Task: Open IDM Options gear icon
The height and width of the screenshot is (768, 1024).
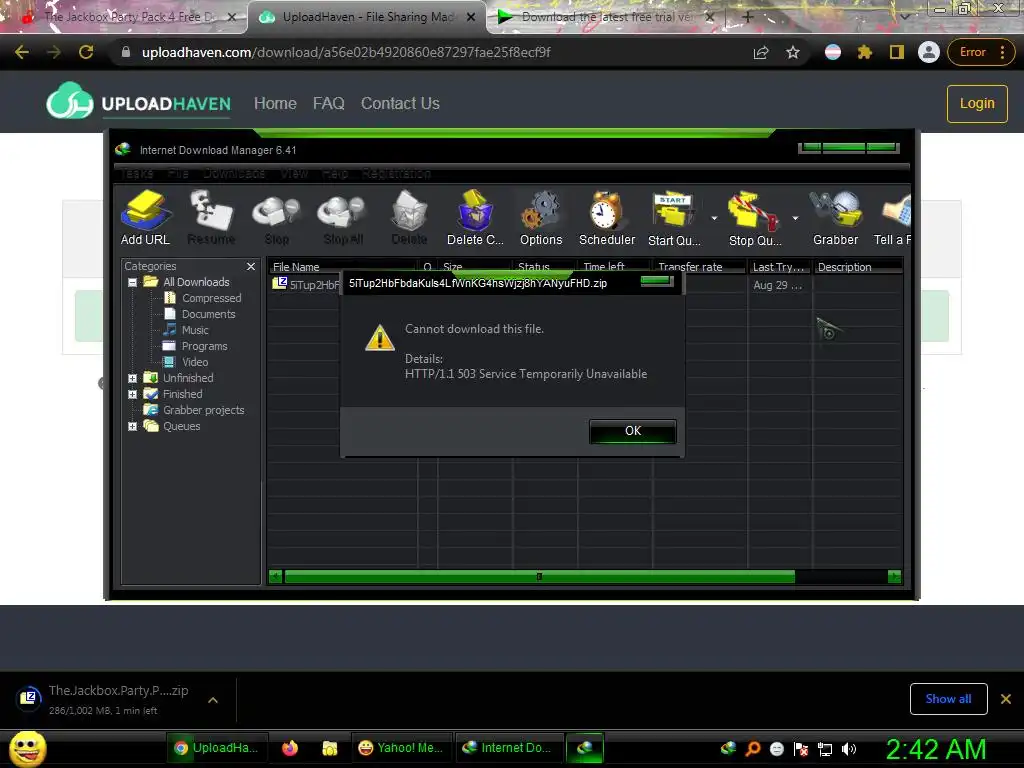Action: [x=541, y=217]
